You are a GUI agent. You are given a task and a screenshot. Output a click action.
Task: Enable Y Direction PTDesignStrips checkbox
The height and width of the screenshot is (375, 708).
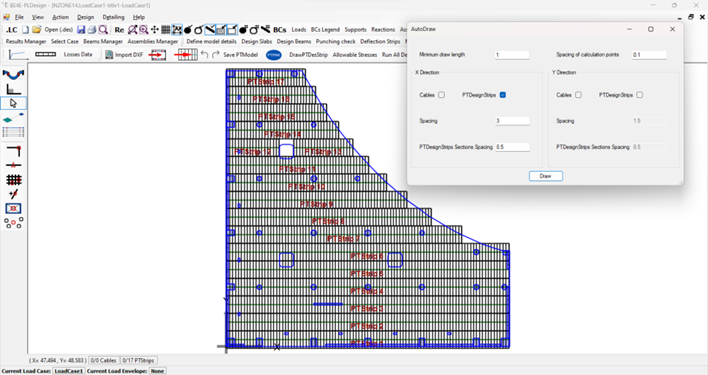[639, 95]
